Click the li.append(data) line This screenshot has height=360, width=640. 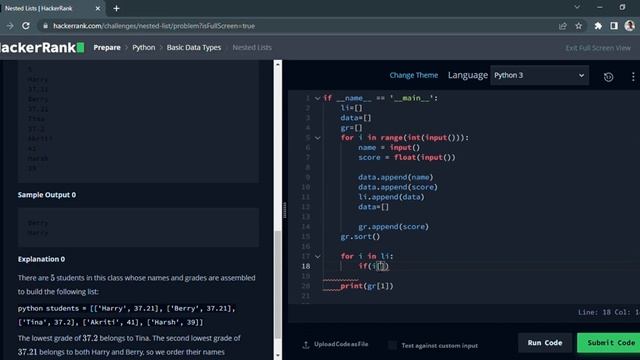click(x=391, y=197)
